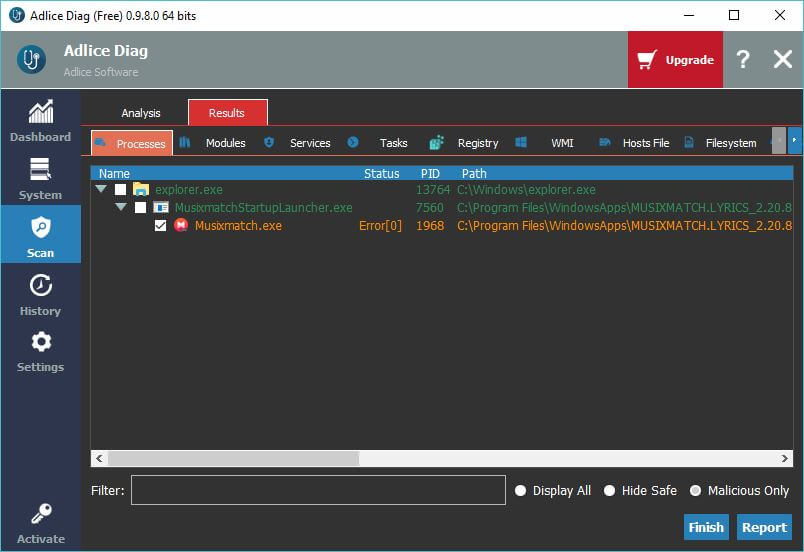Click the red Musixmatch.exe process icon

[x=181, y=226]
